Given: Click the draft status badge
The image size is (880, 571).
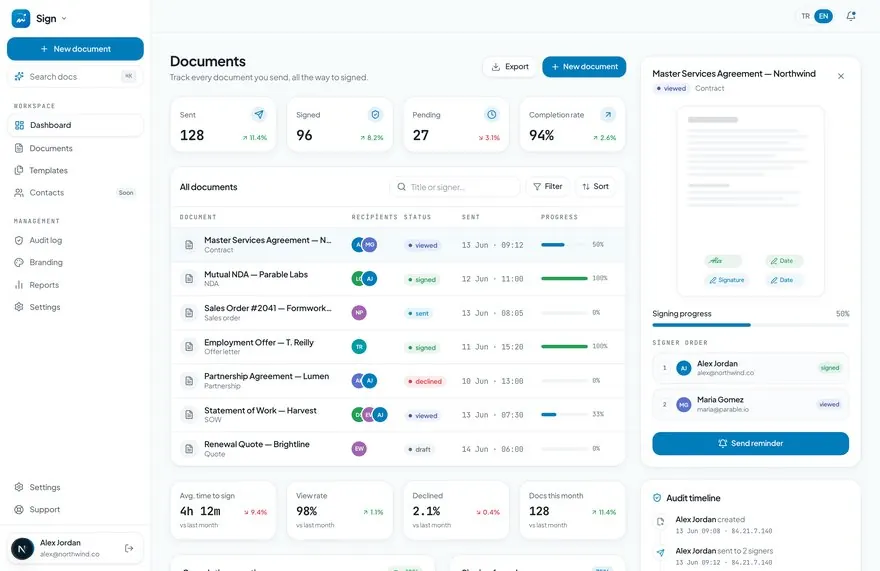Looking at the screenshot, I should click(420, 449).
